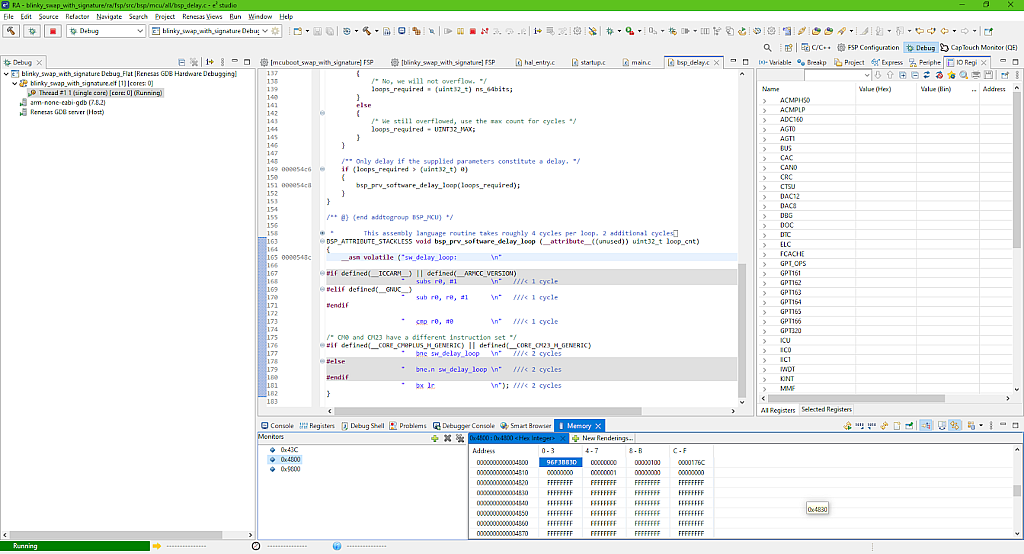Remove selected memory monitor with X icon
1024x554 pixels.
447,438
